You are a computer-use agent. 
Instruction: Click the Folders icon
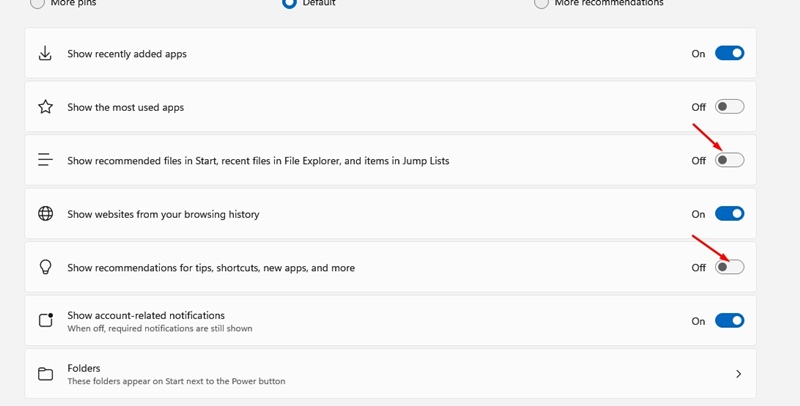click(45, 374)
